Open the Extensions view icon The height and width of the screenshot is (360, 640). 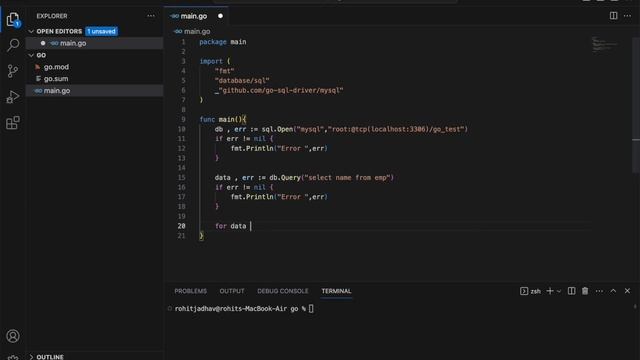click(x=13, y=122)
